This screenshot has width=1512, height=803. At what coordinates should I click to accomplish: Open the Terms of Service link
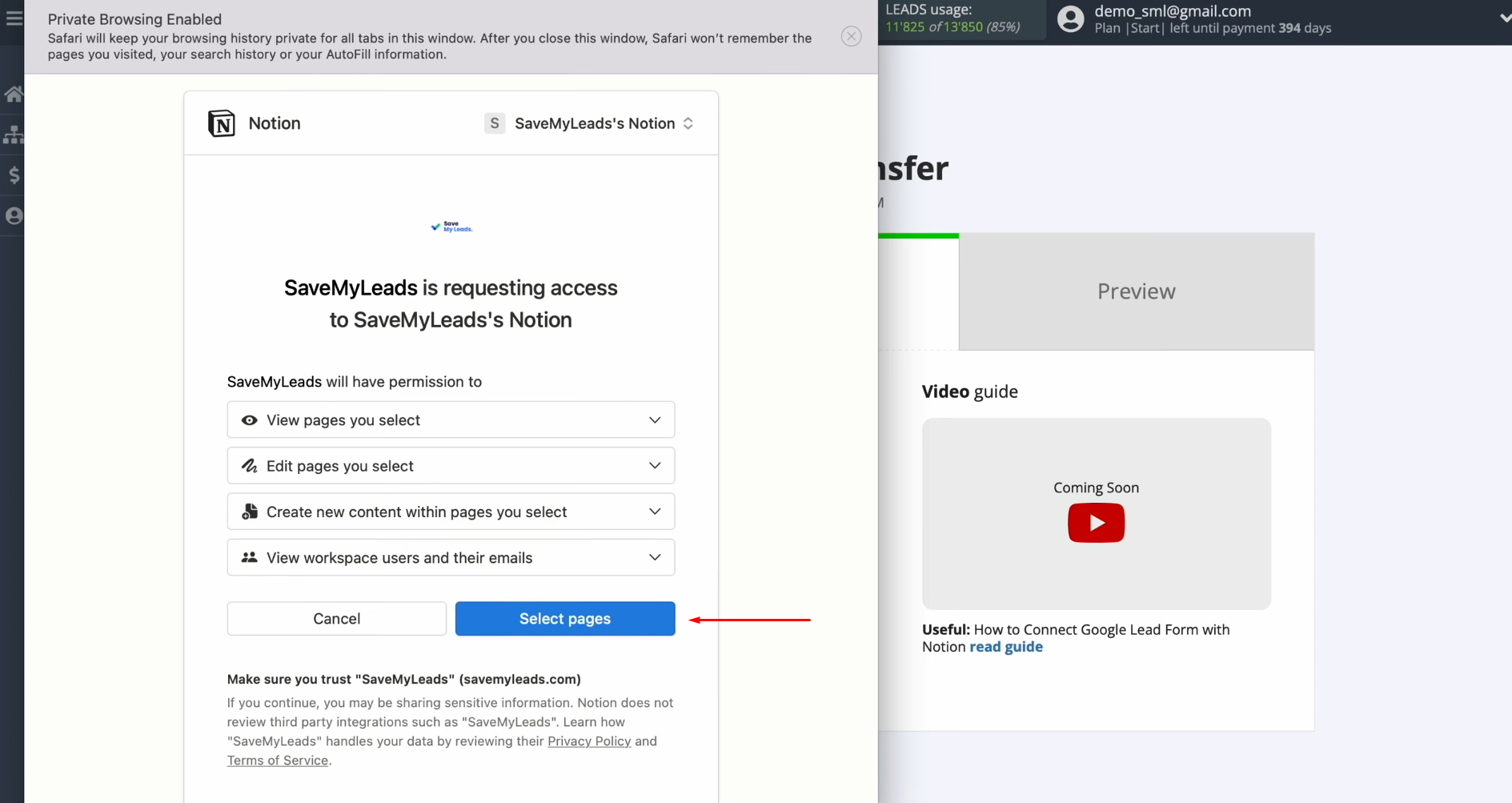[278, 761]
